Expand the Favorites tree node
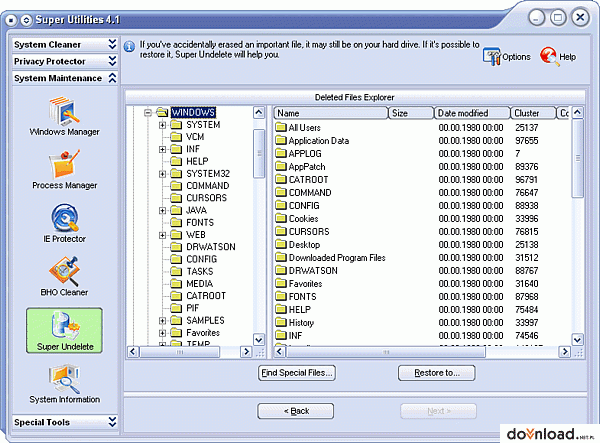 pos(162,333)
